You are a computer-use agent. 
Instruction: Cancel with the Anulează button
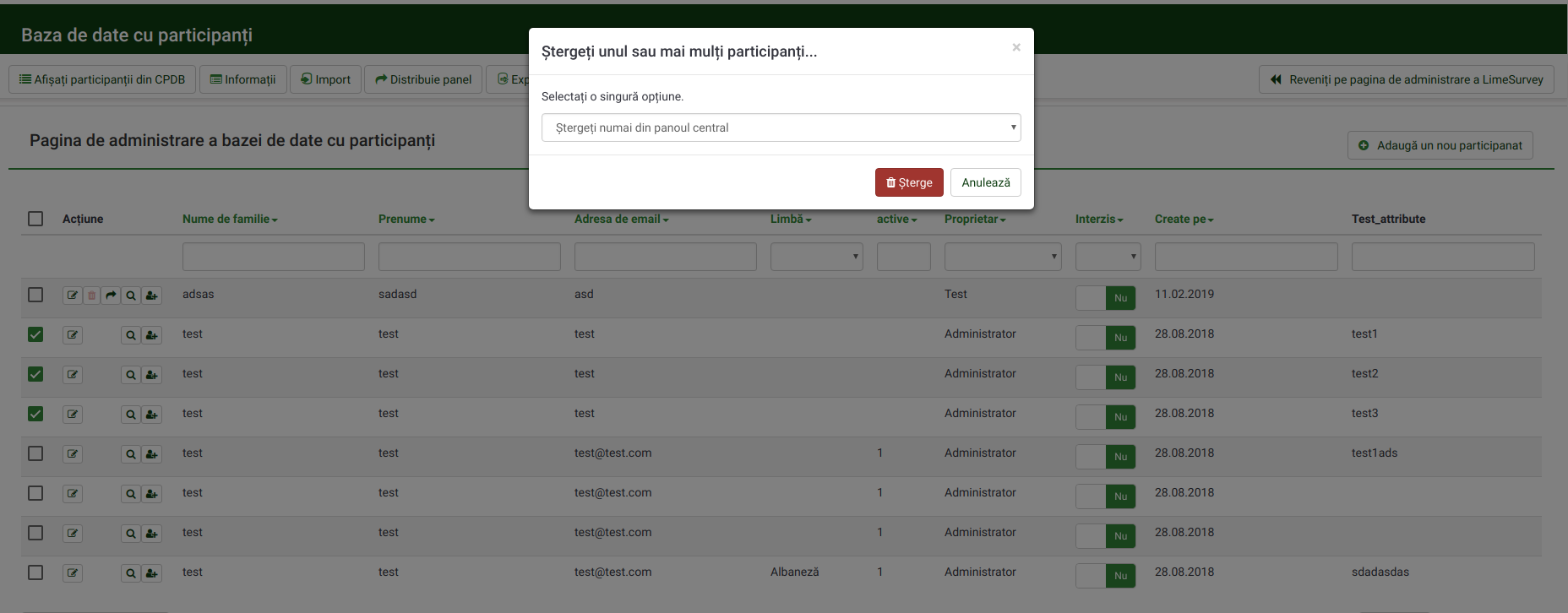(986, 182)
